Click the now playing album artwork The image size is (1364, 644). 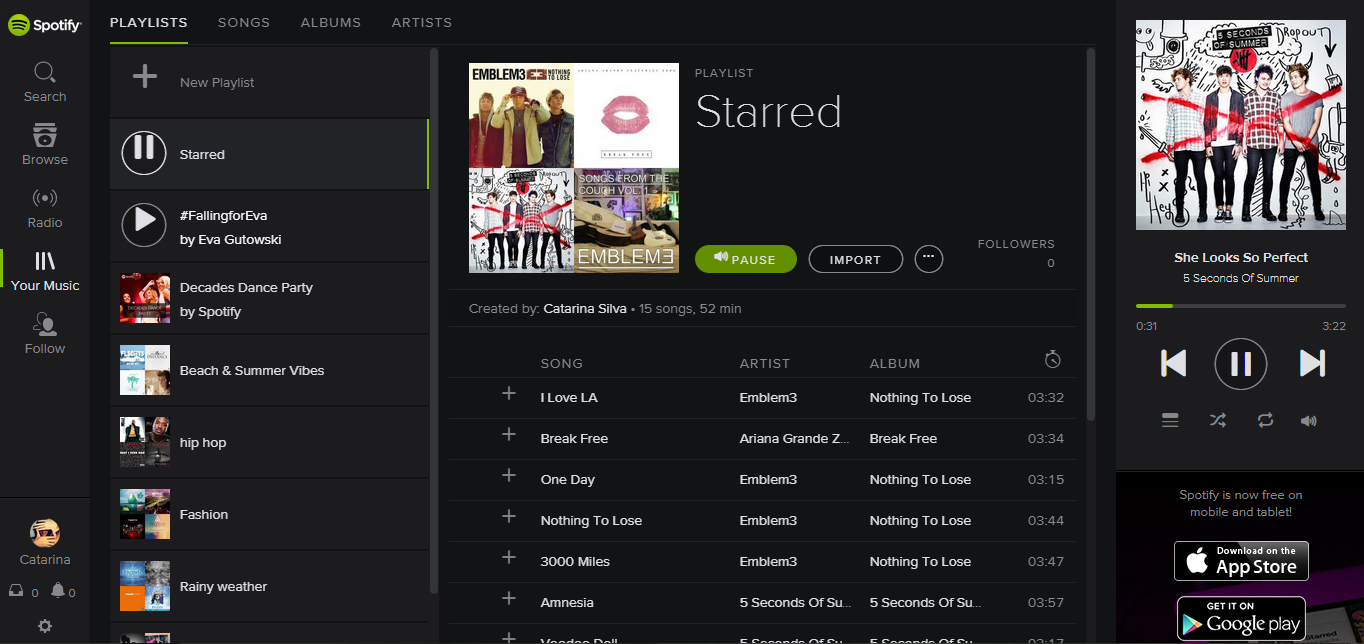point(1241,125)
